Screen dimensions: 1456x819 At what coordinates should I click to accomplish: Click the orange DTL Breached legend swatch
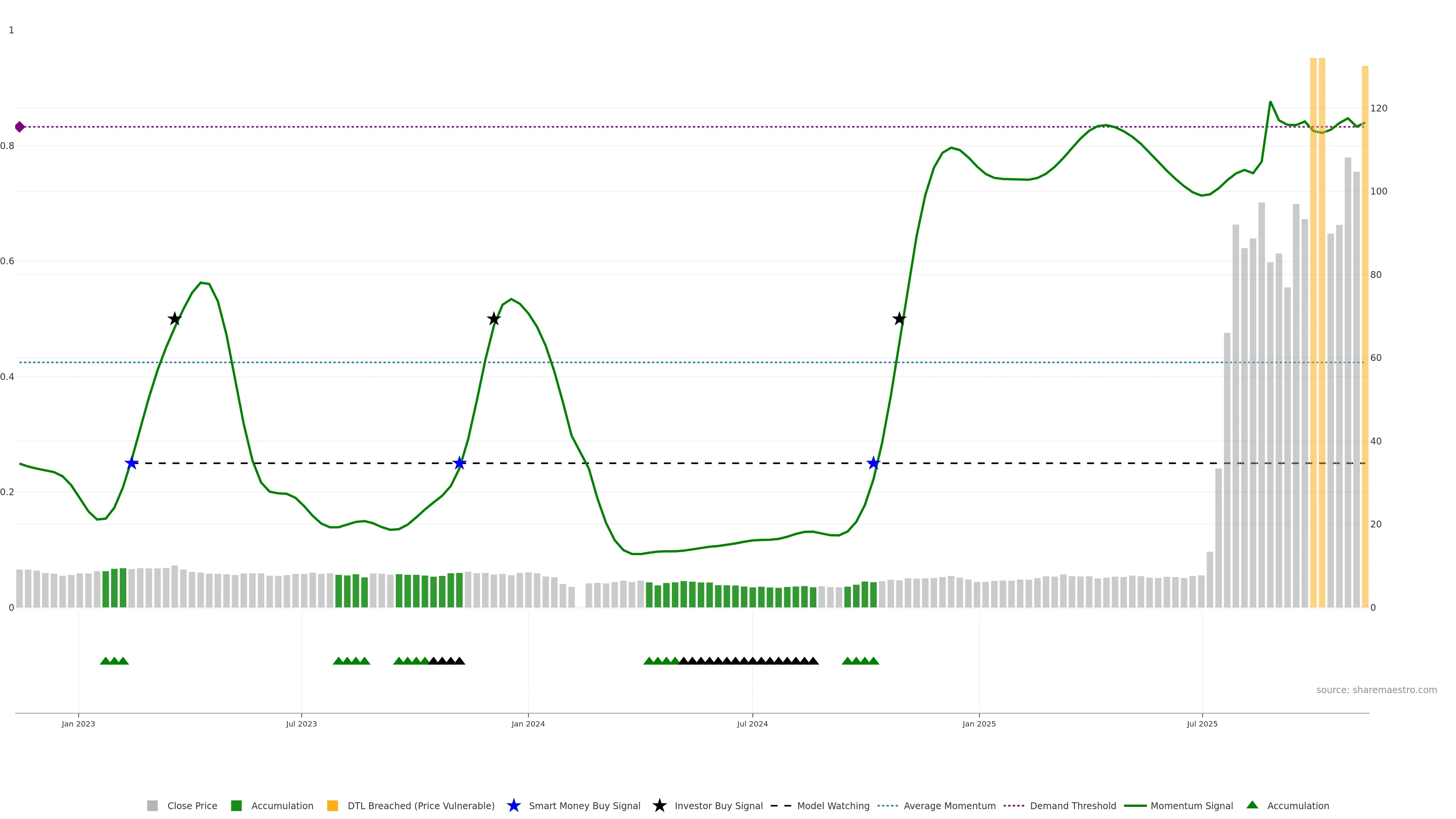click(x=333, y=806)
